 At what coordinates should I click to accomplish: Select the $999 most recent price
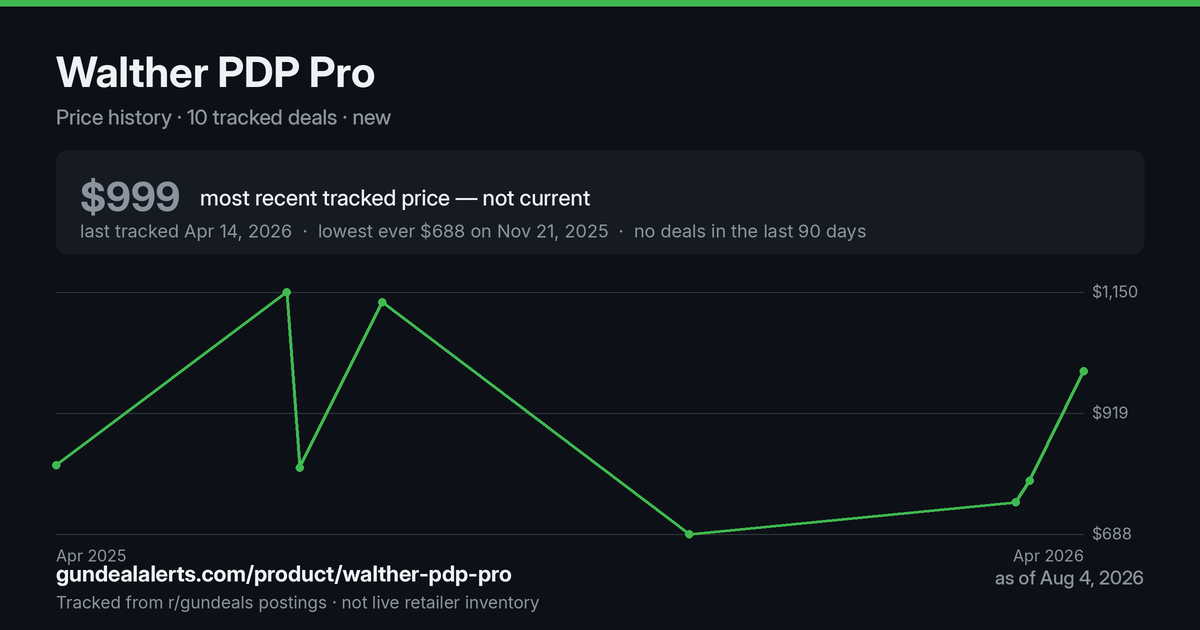(130, 197)
